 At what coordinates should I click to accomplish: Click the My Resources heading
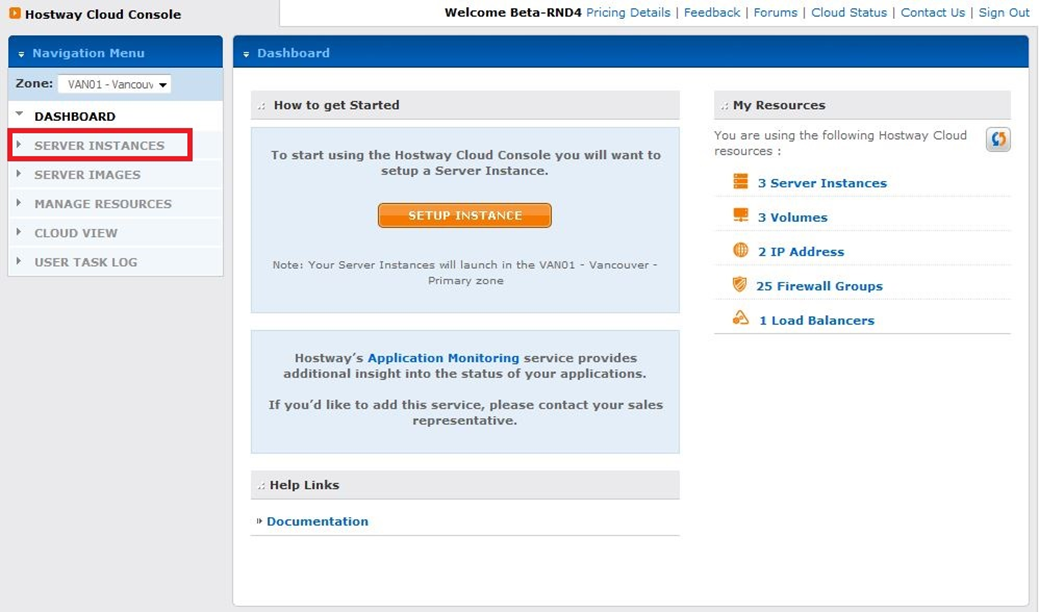[779, 105]
